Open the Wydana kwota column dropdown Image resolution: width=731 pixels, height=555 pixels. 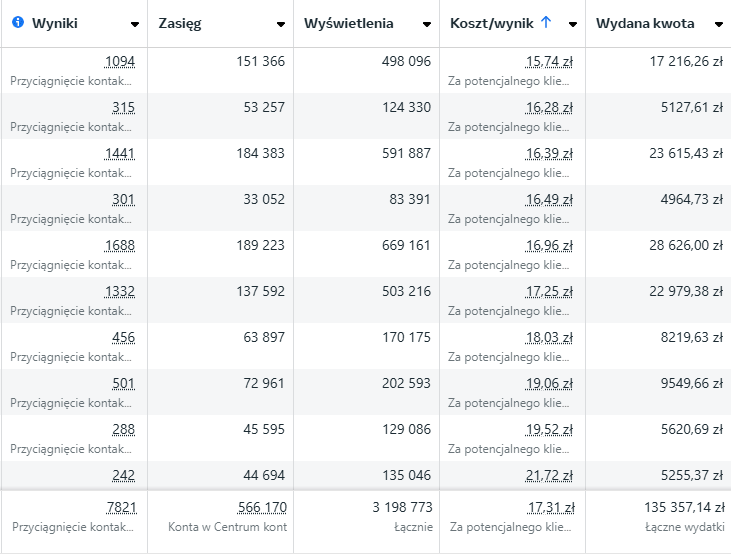coord(719,24)
